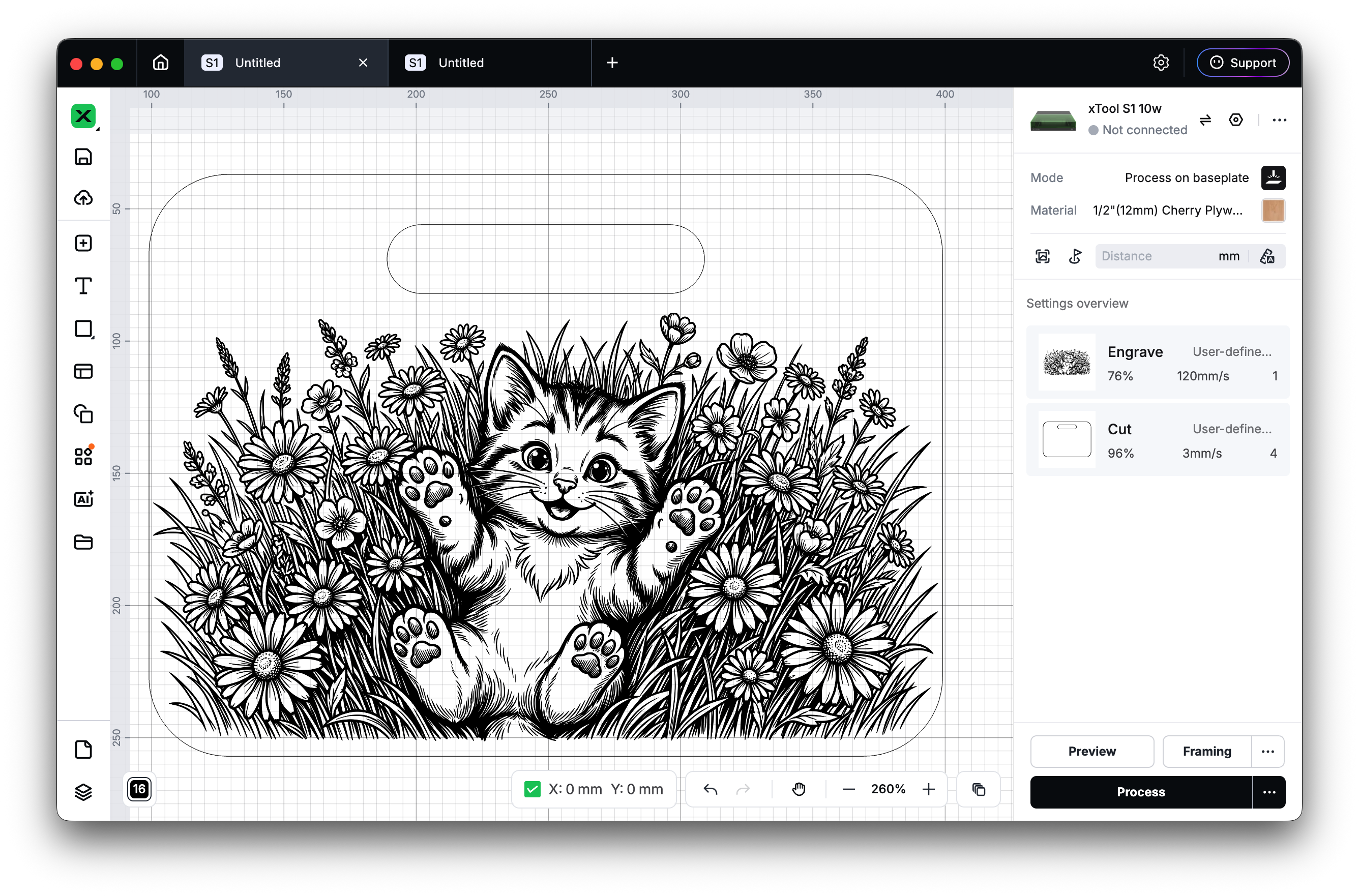Viewport: 1359px width, 896px height.
Task: Click the multi-canvas copy icon
Action: (x=979, y=789)
